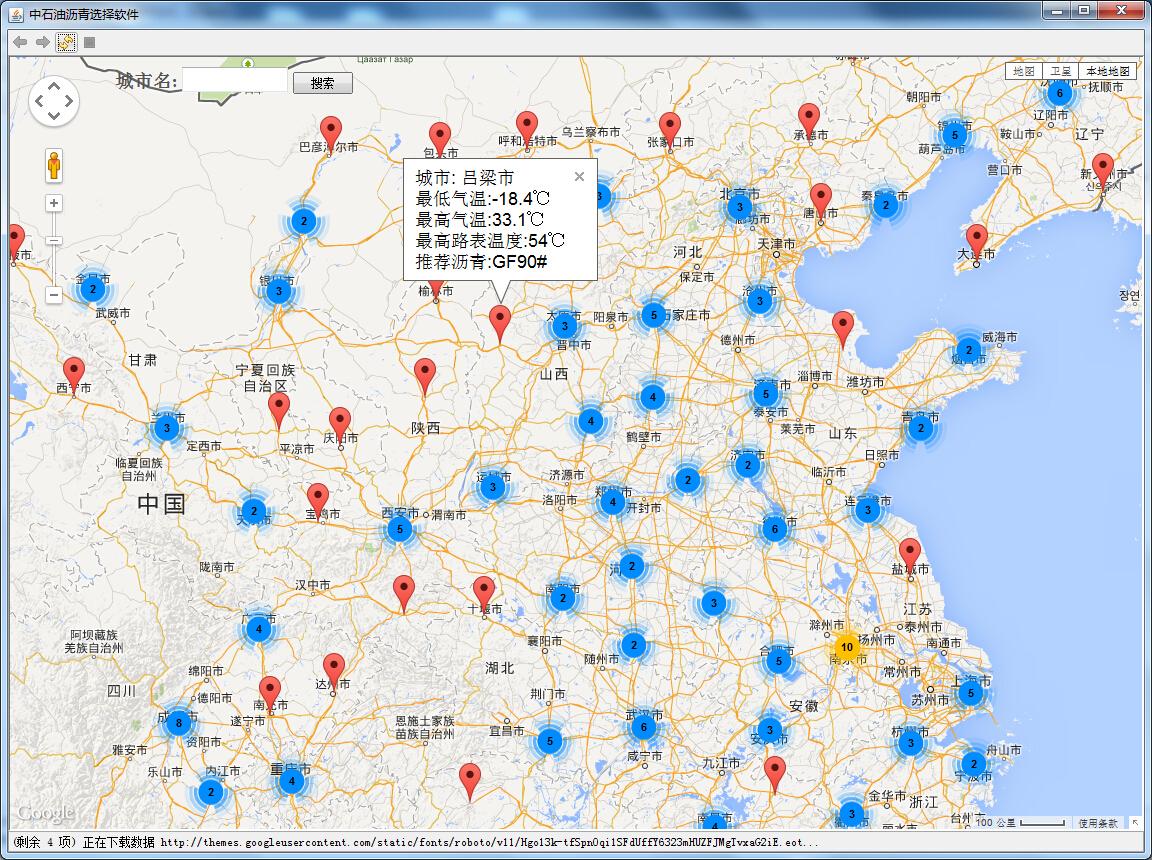
Task: Expand the cluster marker 8 near 成都
Action: pos(178,722)
